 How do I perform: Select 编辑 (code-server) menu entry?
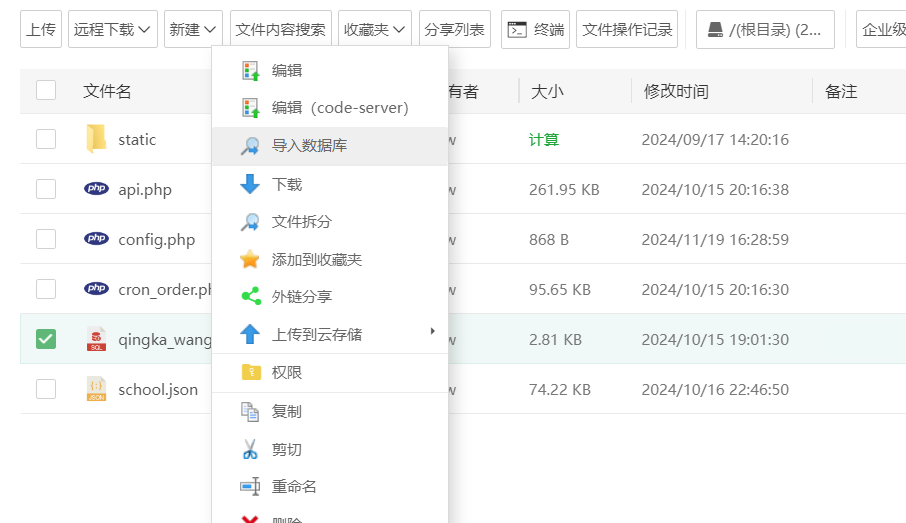coord(339,108)
